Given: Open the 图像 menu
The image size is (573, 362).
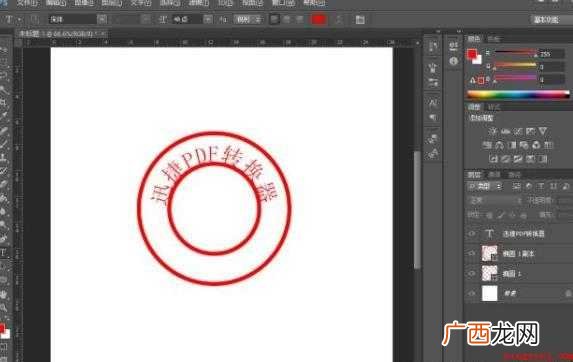Looking at the screenshot, I should click(x=84, y=3).
